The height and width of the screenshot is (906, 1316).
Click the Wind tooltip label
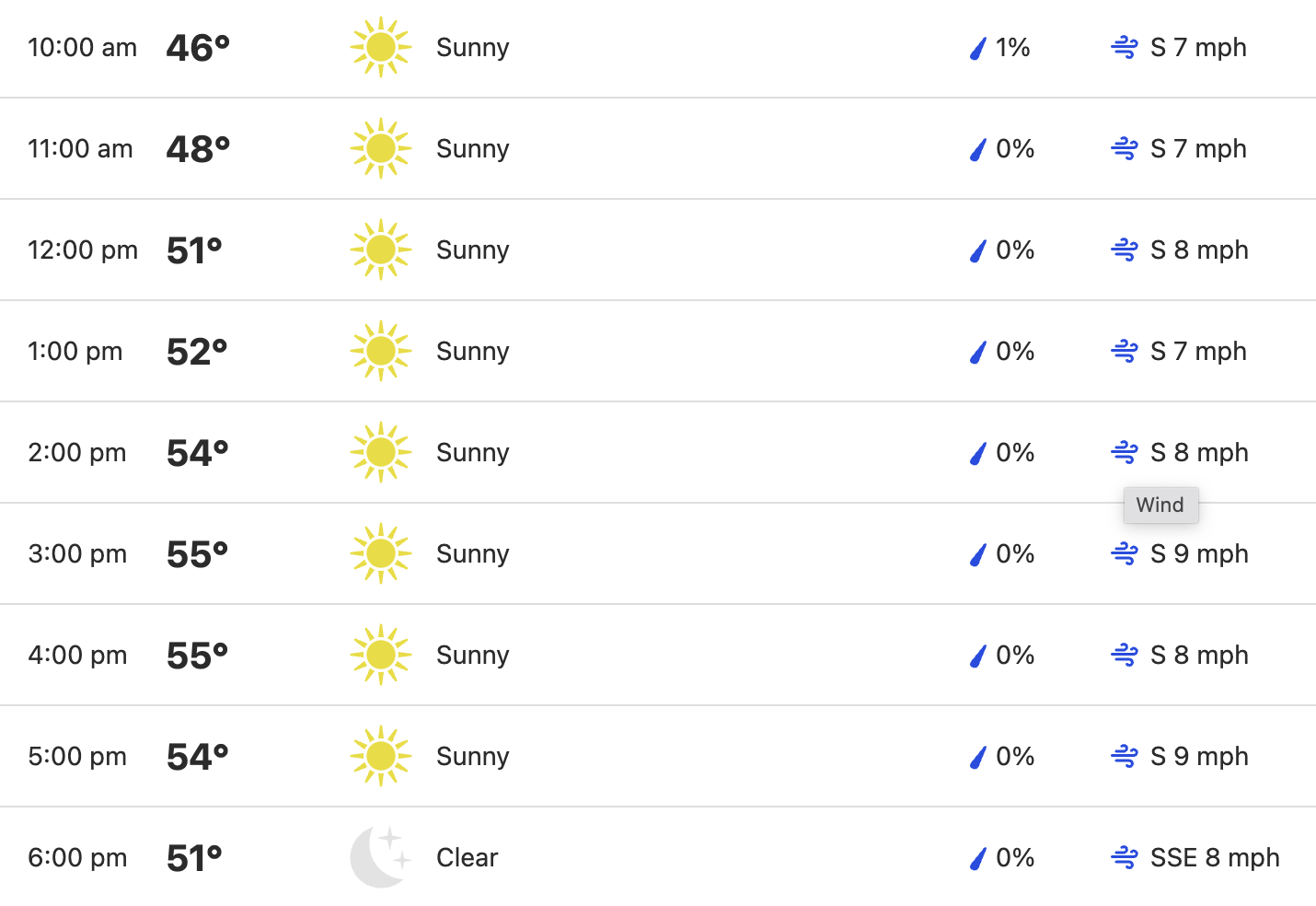click(x=1160, y=505)
